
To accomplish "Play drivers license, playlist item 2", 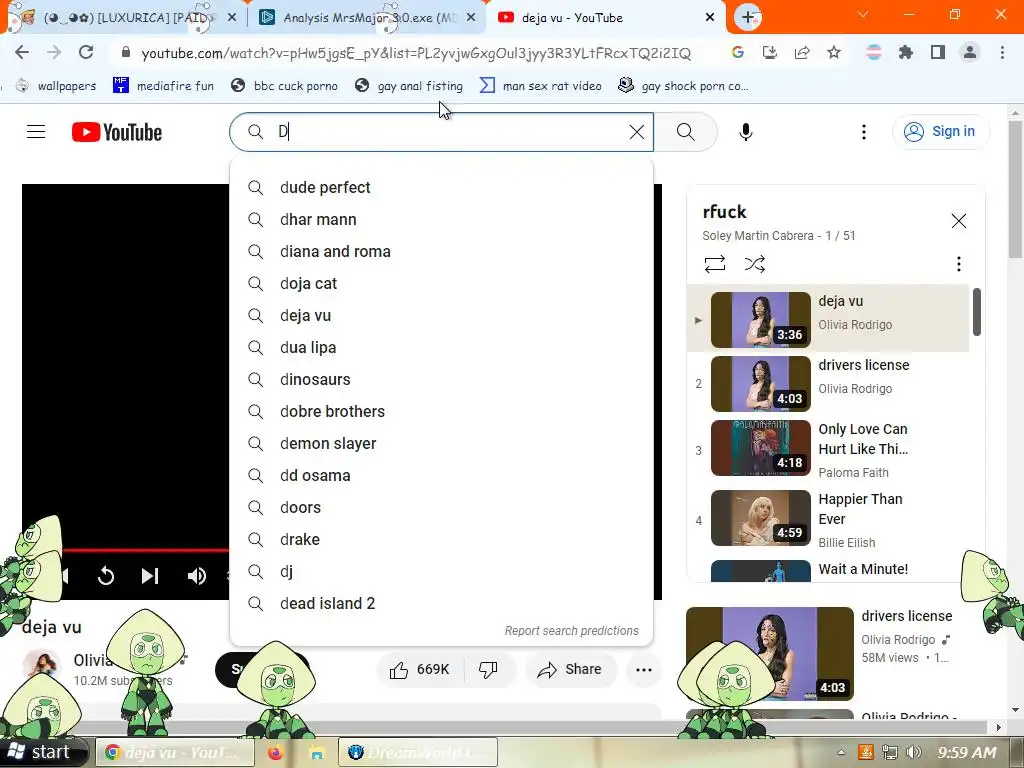I will coord(828,383).
